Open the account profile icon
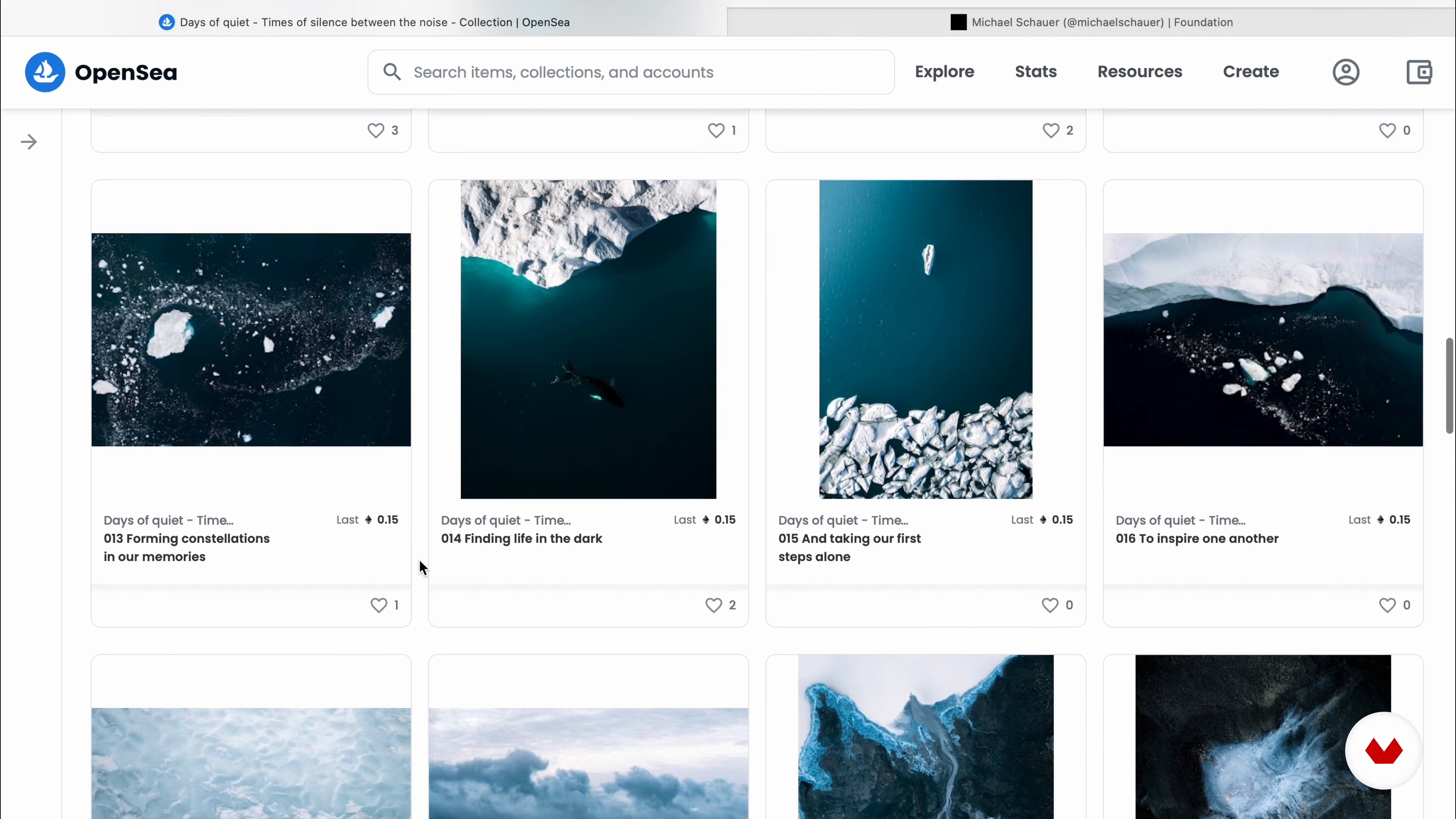The width and height of the screenshot is (1456, 819). click(x=1346, y=72)
